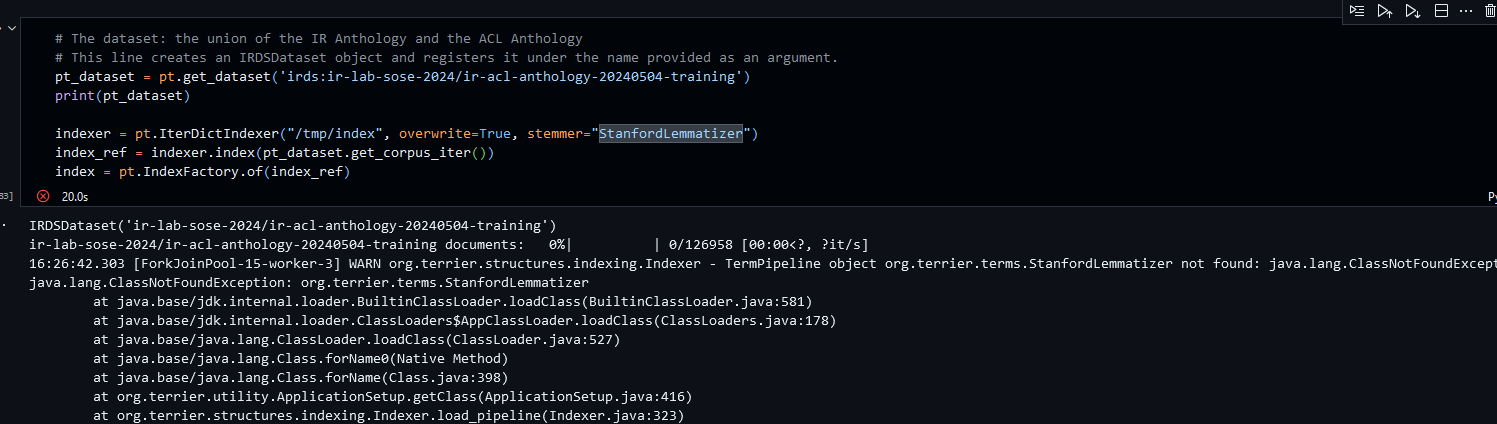Image resolution: width=1497 pixels, height=424 pixels.
Task: Click the IRDSDataset output text line
Action: (x=293, y=226)
